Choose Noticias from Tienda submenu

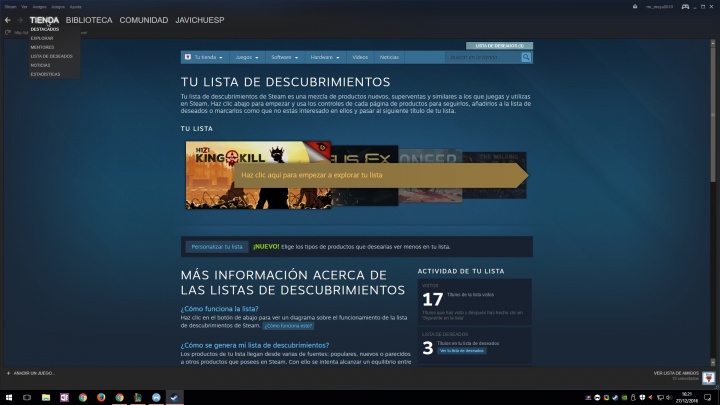[x=40, y=65]
